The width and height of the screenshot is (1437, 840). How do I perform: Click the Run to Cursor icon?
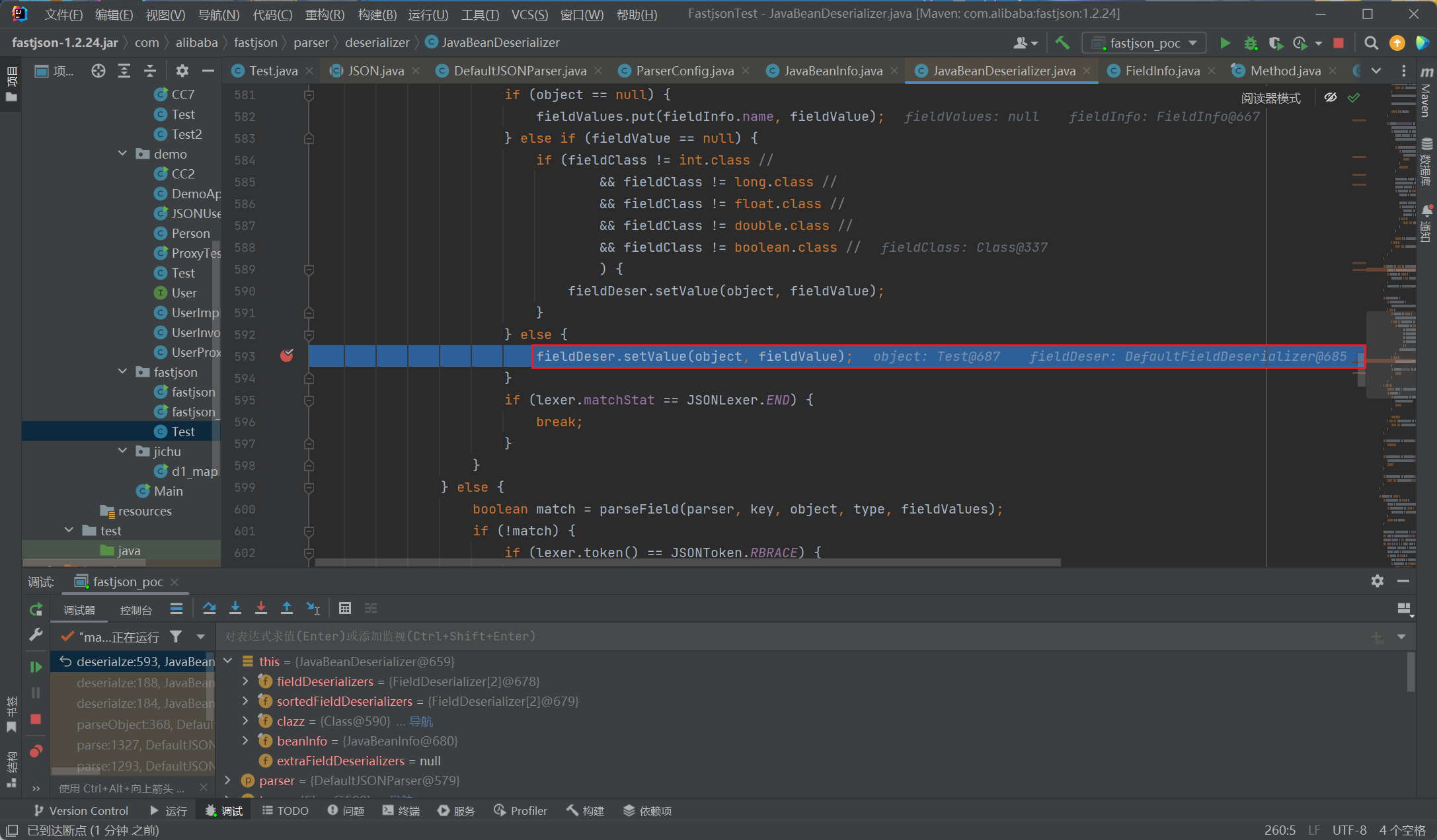tap(313, 608)
